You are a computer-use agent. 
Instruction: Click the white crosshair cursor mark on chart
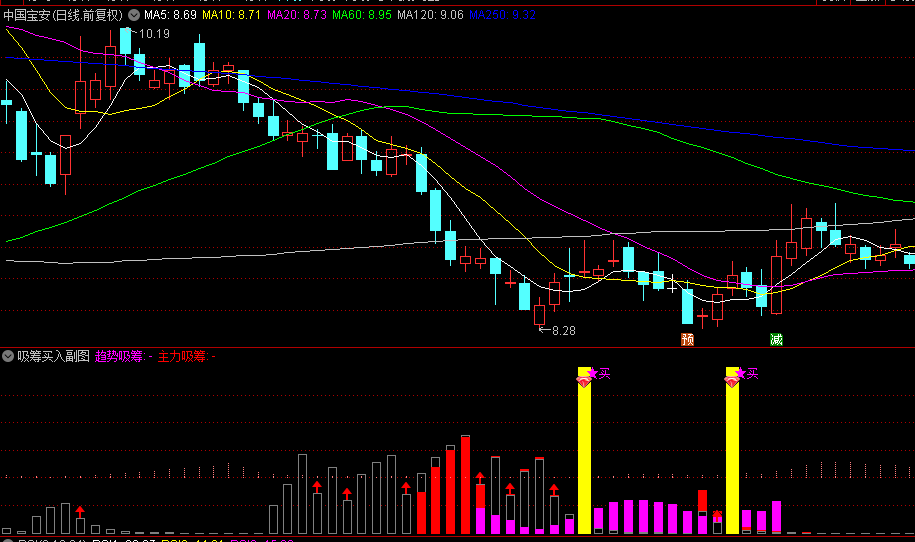point(672,286)
